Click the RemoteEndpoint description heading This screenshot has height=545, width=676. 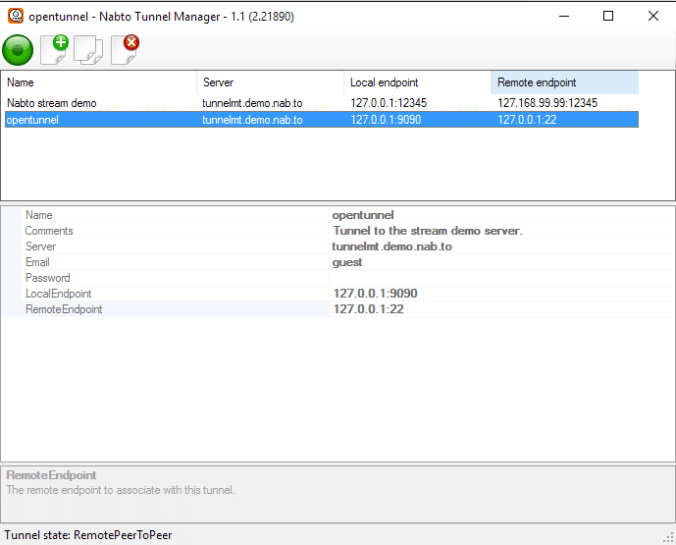[x=51, y=475]
